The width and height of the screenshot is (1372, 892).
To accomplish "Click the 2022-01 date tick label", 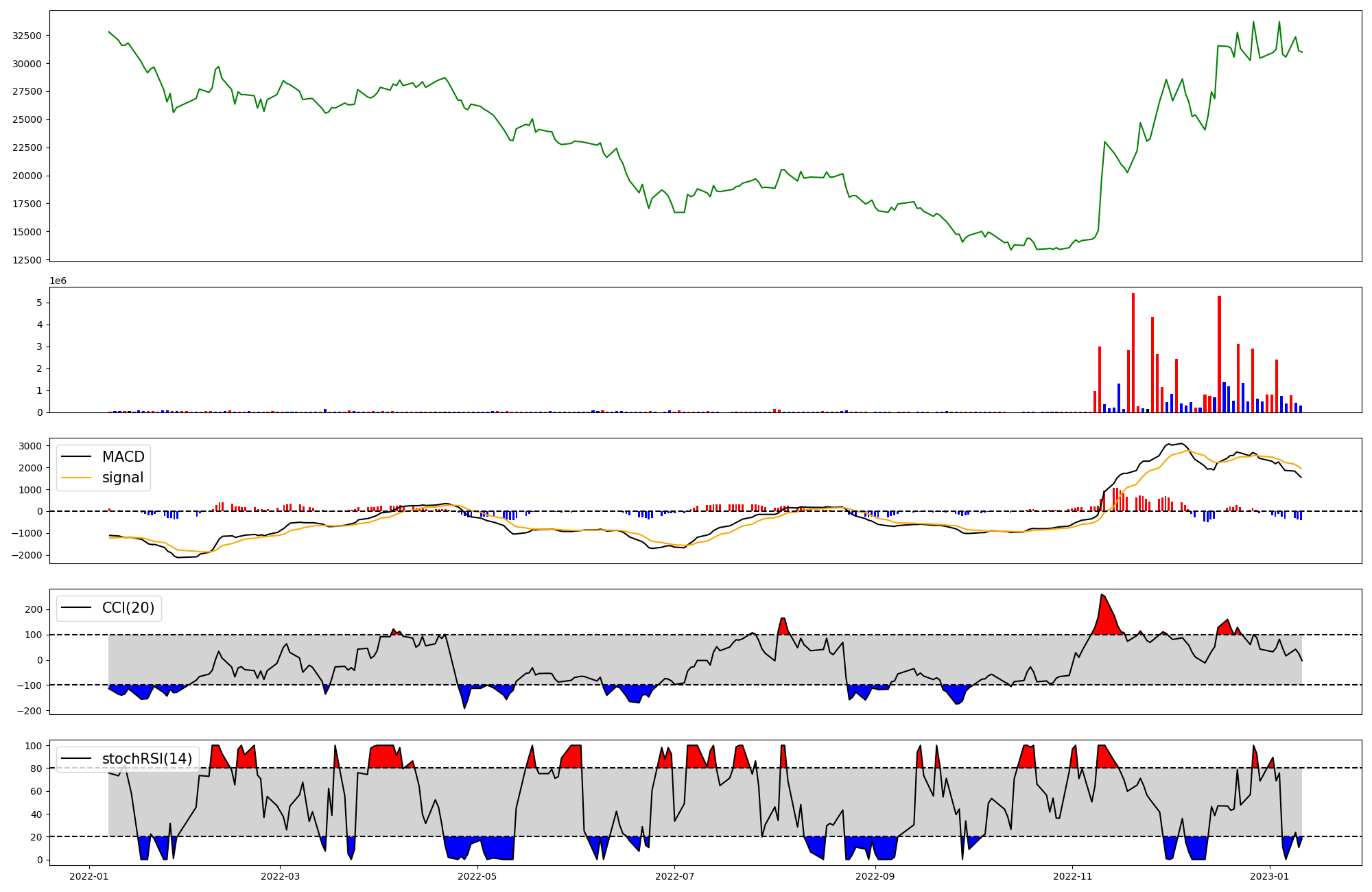I will tap(89, 876).
